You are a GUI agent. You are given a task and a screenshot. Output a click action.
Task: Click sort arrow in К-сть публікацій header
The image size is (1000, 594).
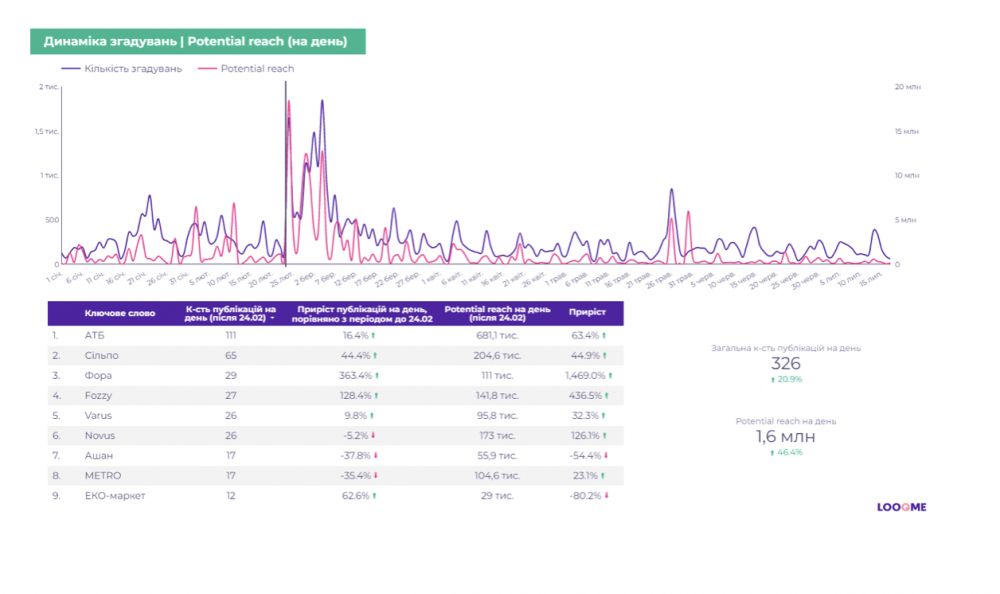coord(272,318)
